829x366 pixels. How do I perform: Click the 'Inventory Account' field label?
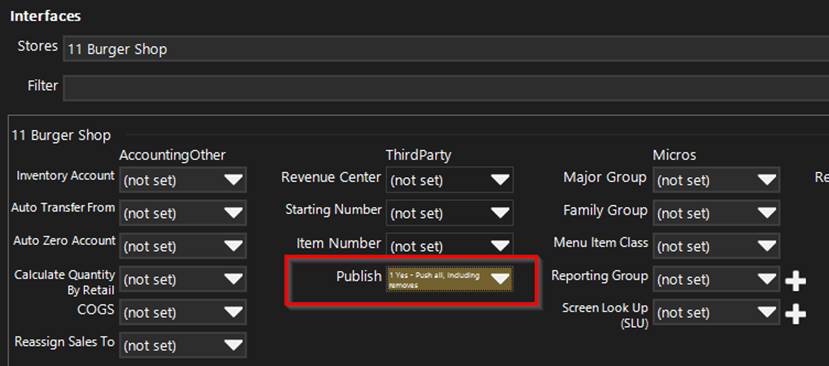[66, 176]
